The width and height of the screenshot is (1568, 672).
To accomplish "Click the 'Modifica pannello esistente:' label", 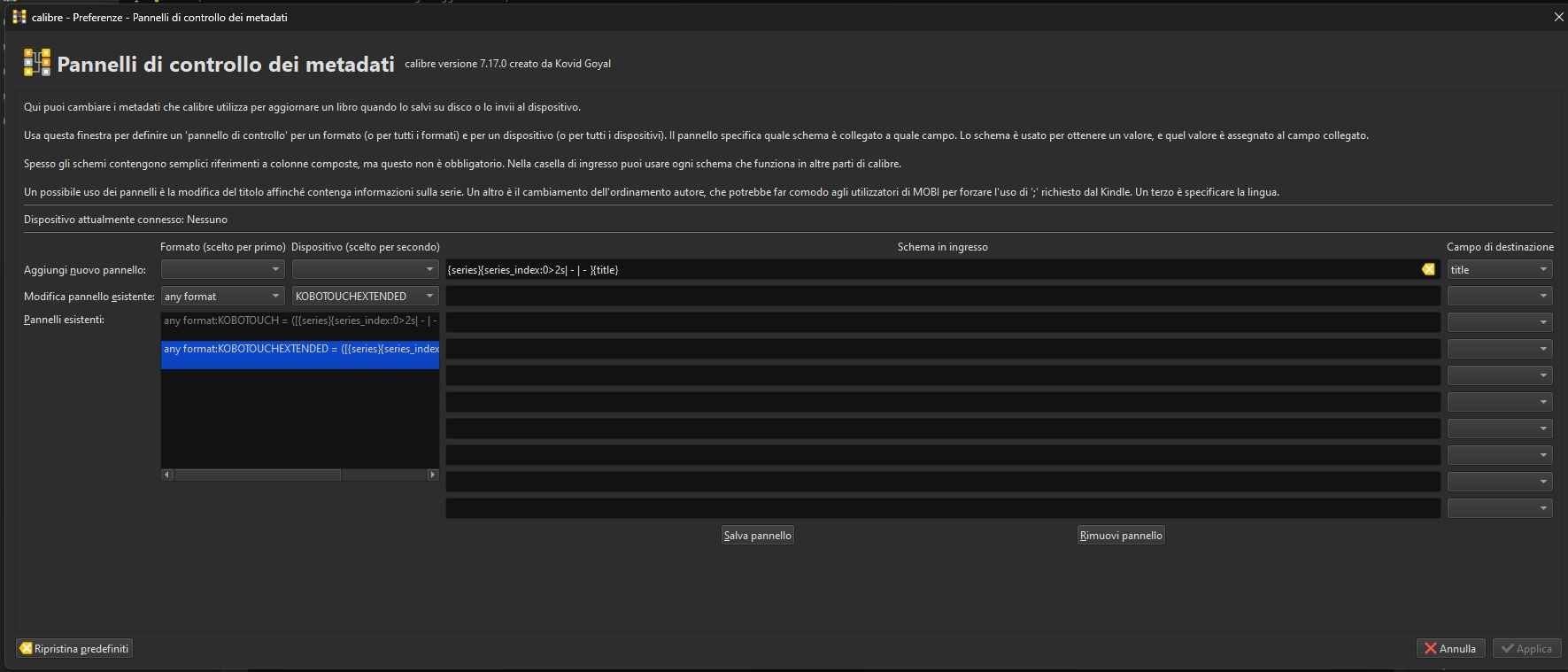I will point(89,297).
